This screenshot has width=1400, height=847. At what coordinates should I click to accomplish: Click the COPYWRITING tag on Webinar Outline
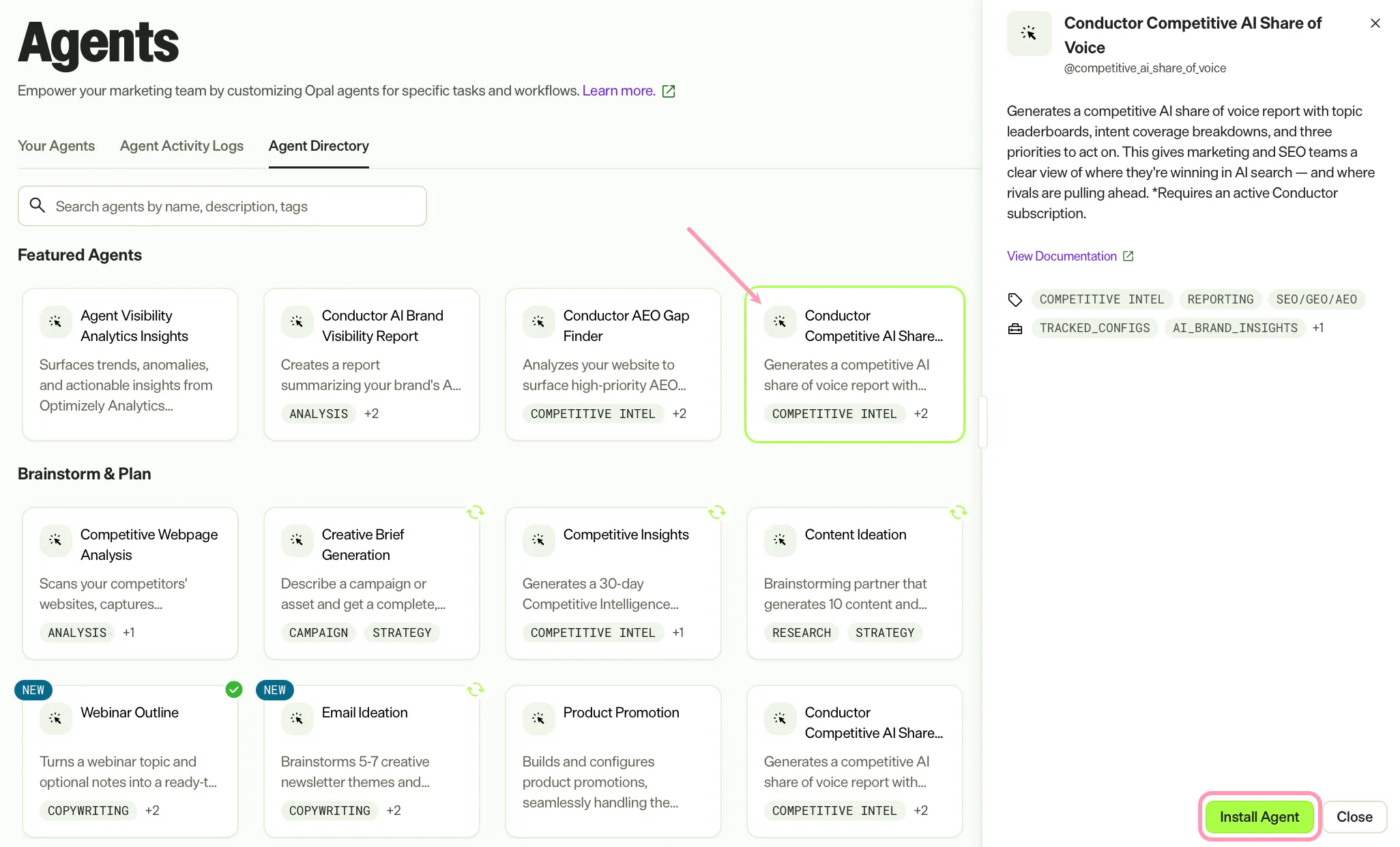(x=88, y=811)
